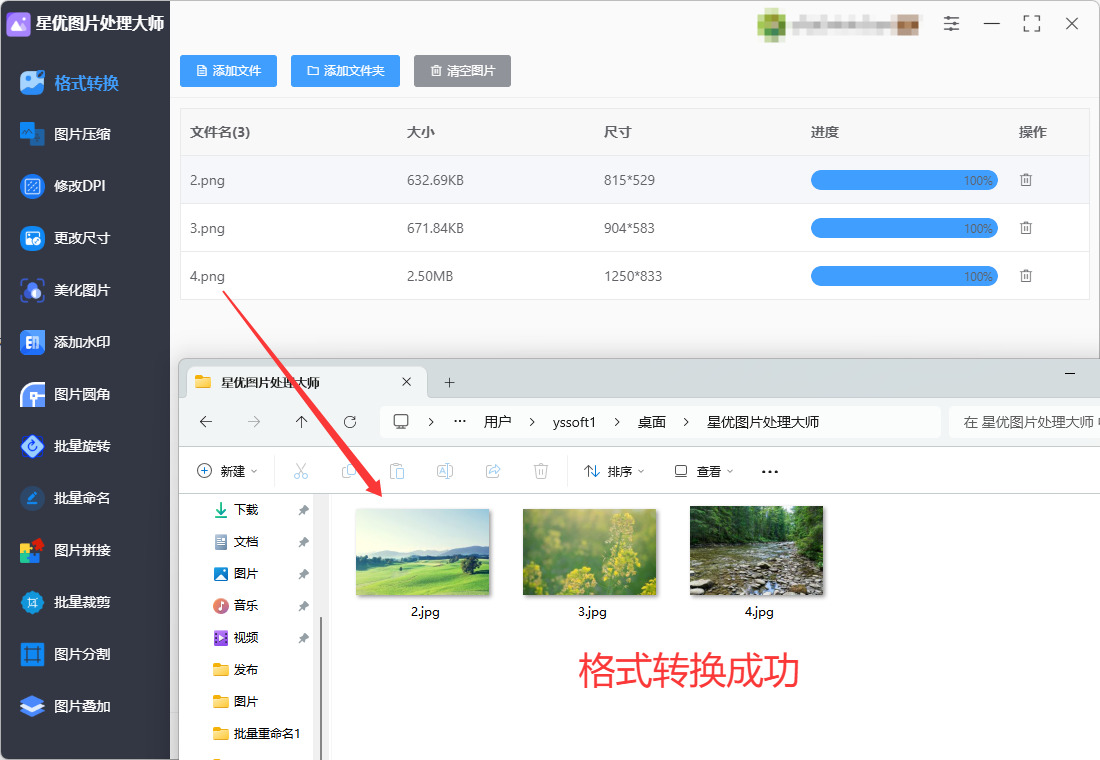Click the chevron after 桌面 in address bar

click(x=686, y=422)
